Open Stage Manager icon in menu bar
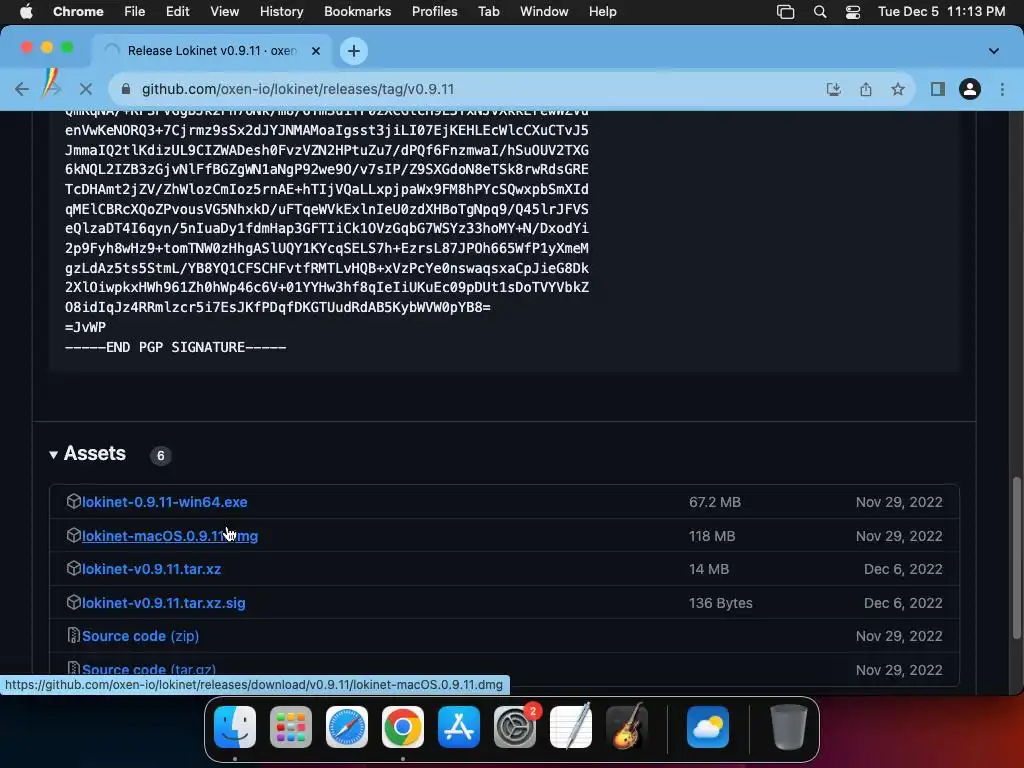1024x768 pixels. [x=786, y=12]
